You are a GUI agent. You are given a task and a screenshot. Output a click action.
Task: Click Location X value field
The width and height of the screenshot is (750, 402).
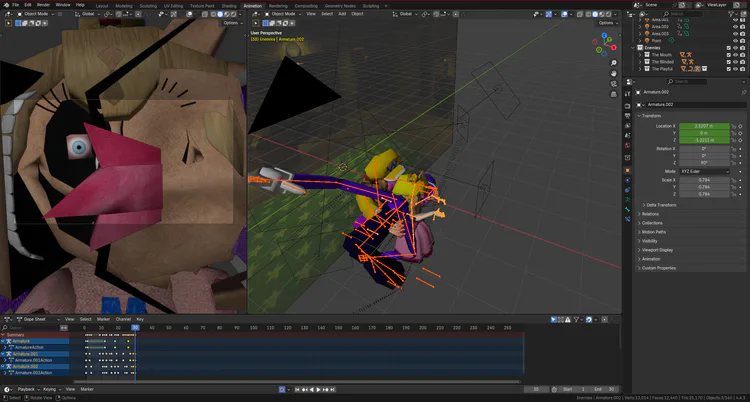coord(705,126)
